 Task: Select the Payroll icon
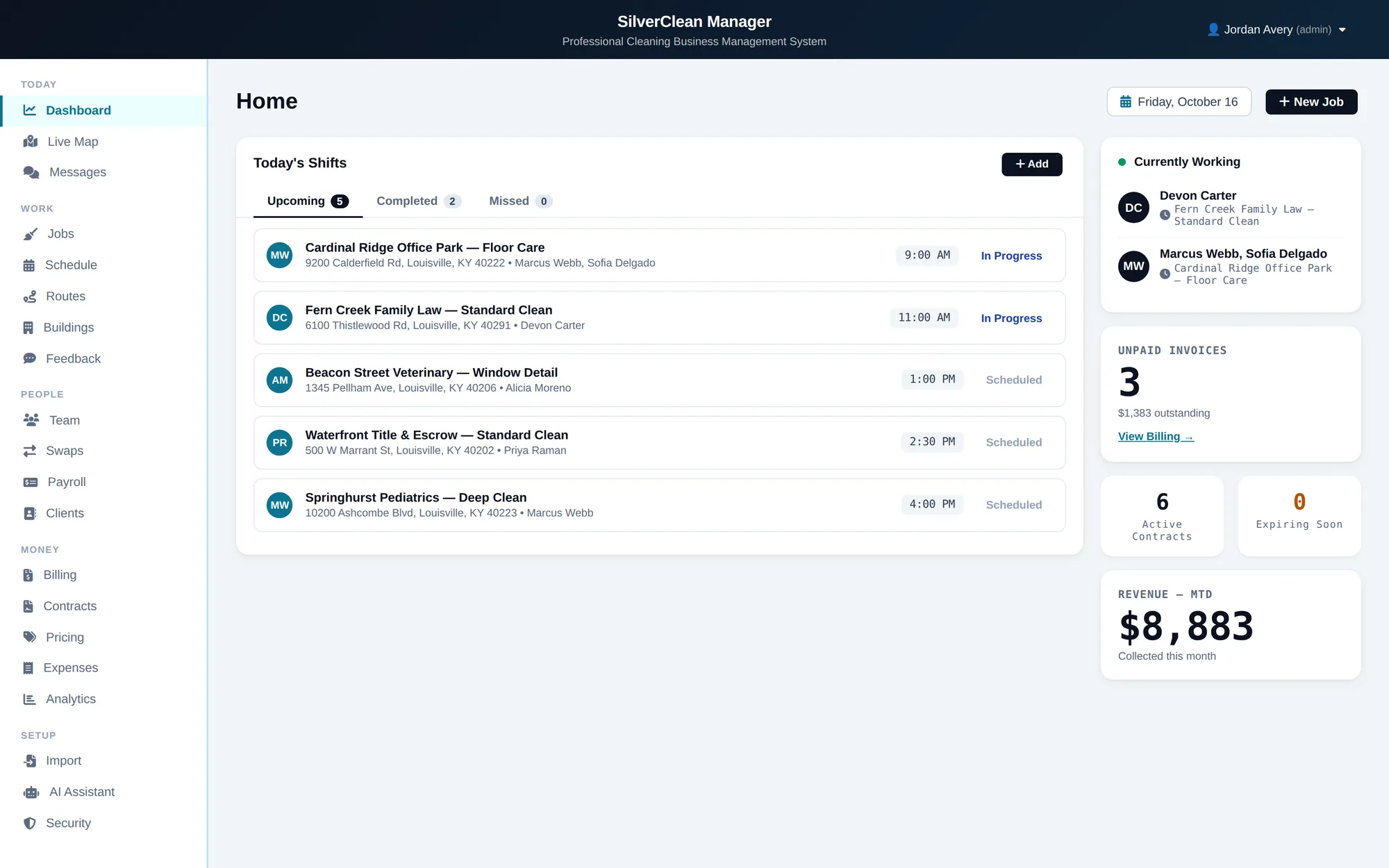[31, 482]
